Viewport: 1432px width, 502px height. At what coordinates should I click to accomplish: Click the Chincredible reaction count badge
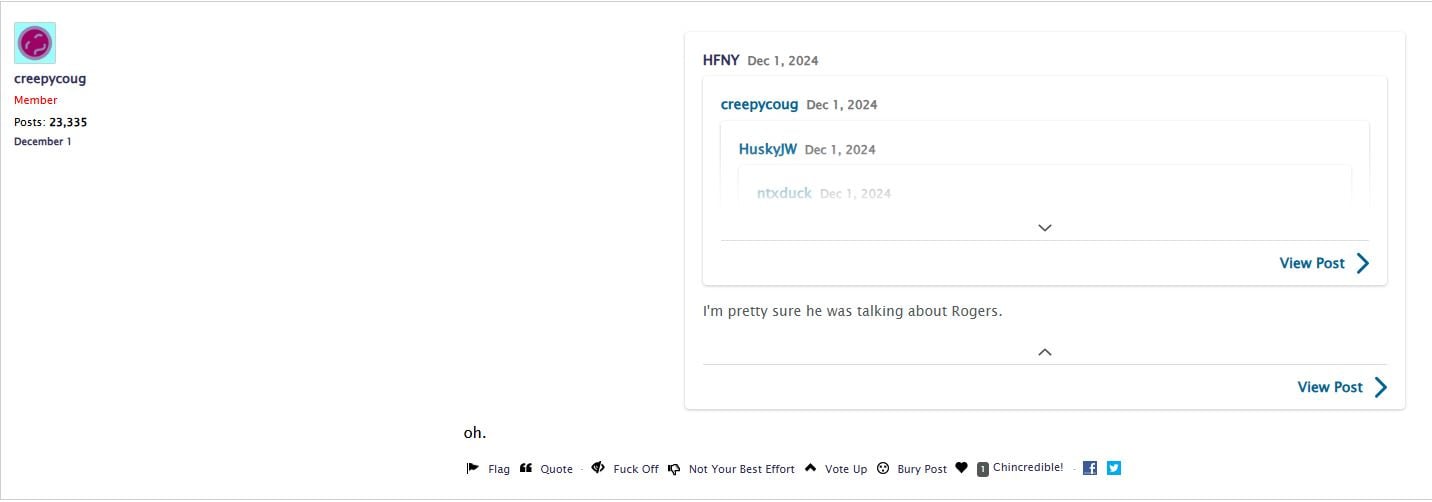983,469
